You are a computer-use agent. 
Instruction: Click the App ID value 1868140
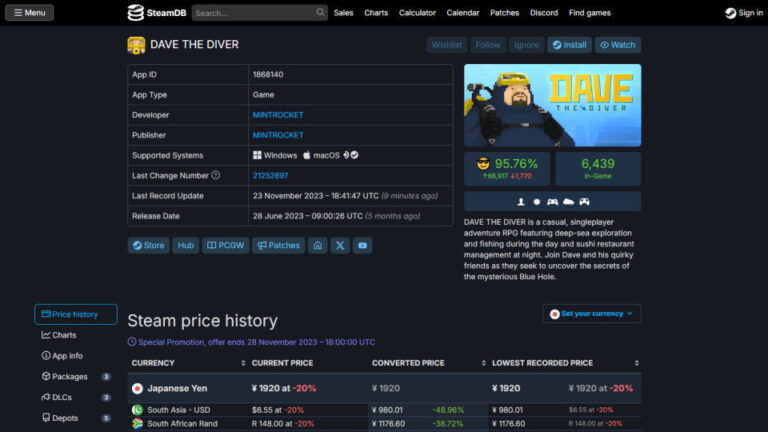pyautogui.click(x=268, y=74)
